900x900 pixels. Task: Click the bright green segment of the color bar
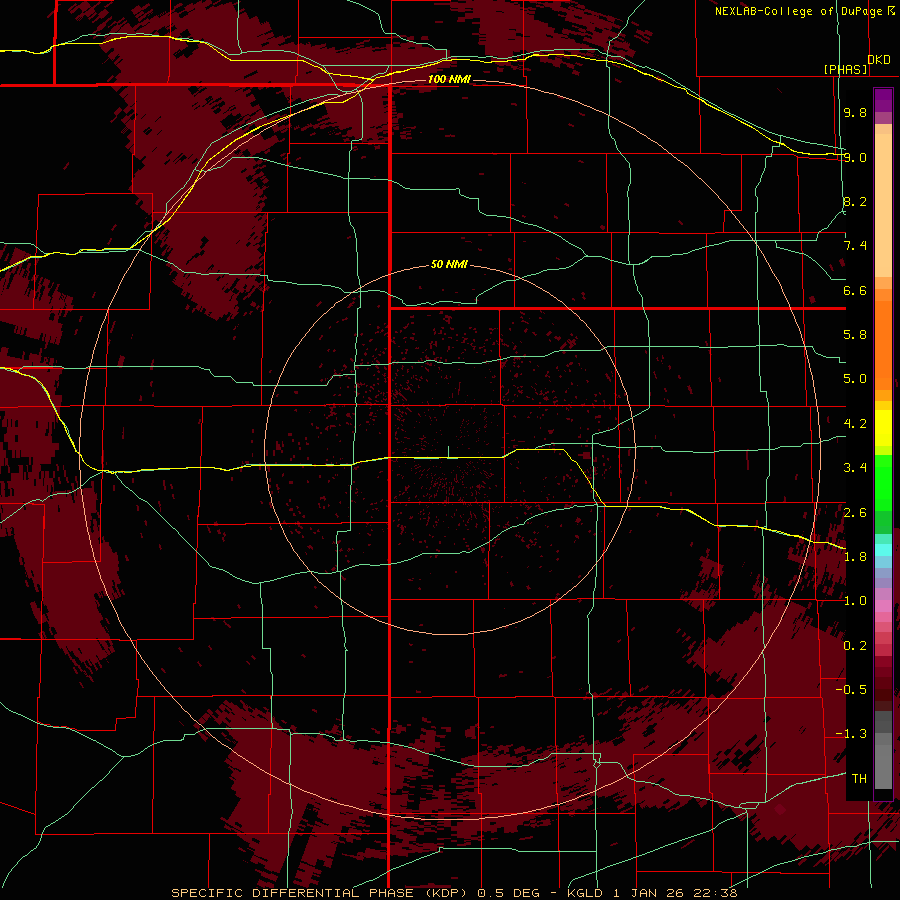[883, 483]
